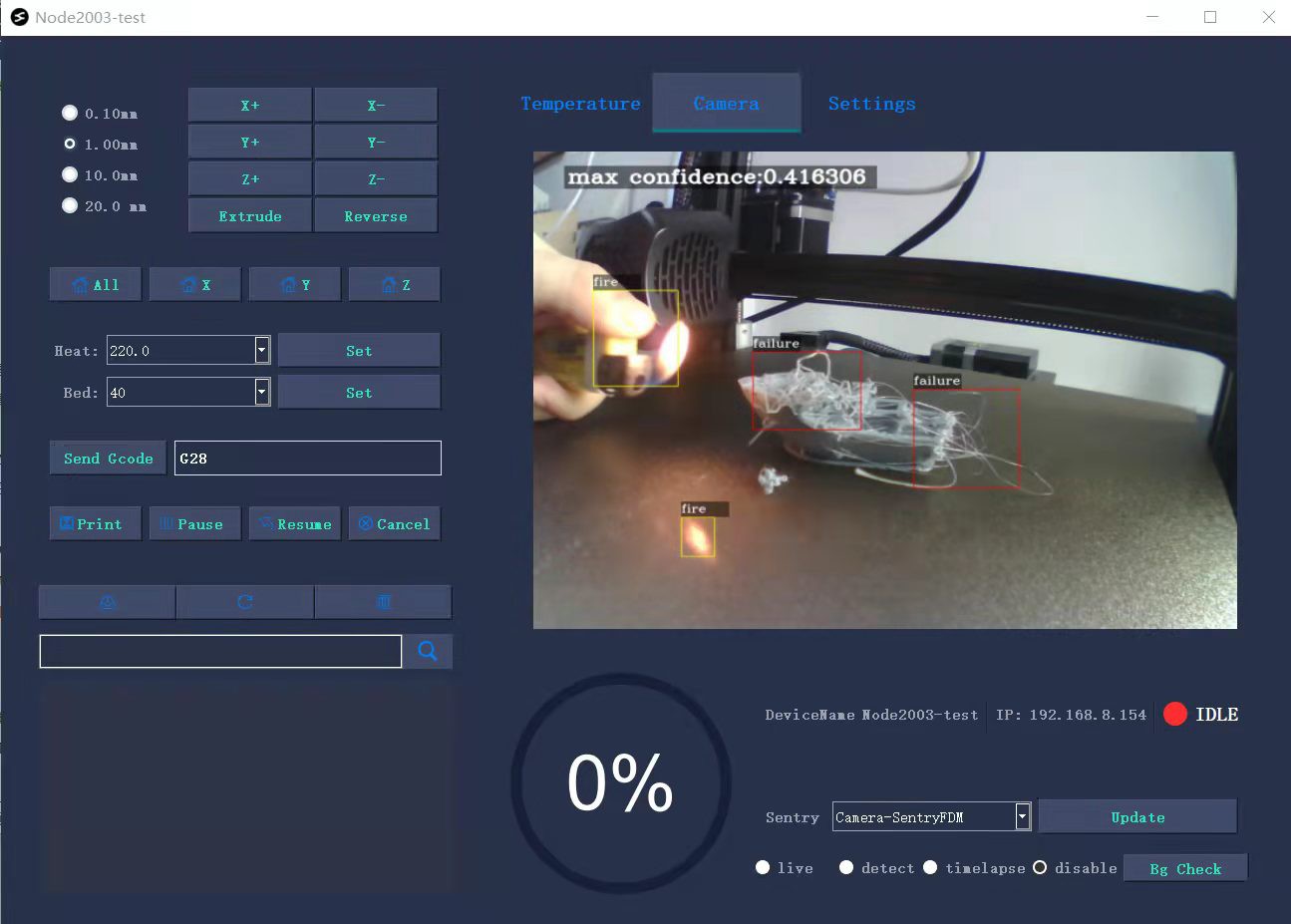Viewport: 1291px width, 924px height.
Task: Click the 0% circular progress indicator
Action: pyautogui.click(x=620, y=782)
